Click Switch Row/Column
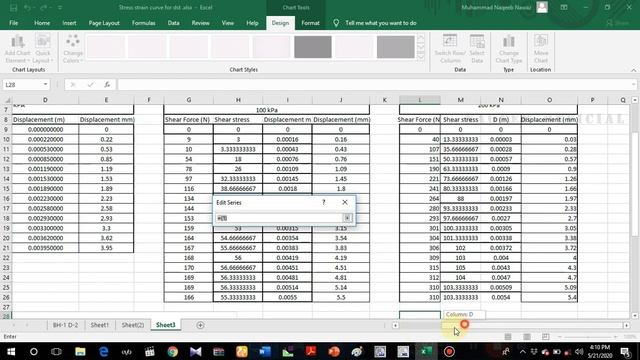The image size is (640, 360). pos(450,49)
